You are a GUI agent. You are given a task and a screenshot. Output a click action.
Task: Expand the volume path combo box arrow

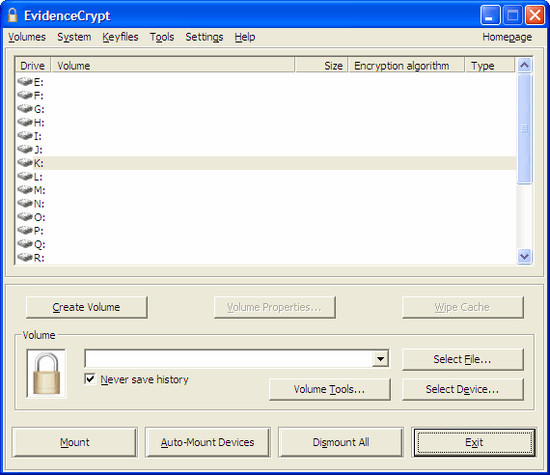click(x=380, y=359)
